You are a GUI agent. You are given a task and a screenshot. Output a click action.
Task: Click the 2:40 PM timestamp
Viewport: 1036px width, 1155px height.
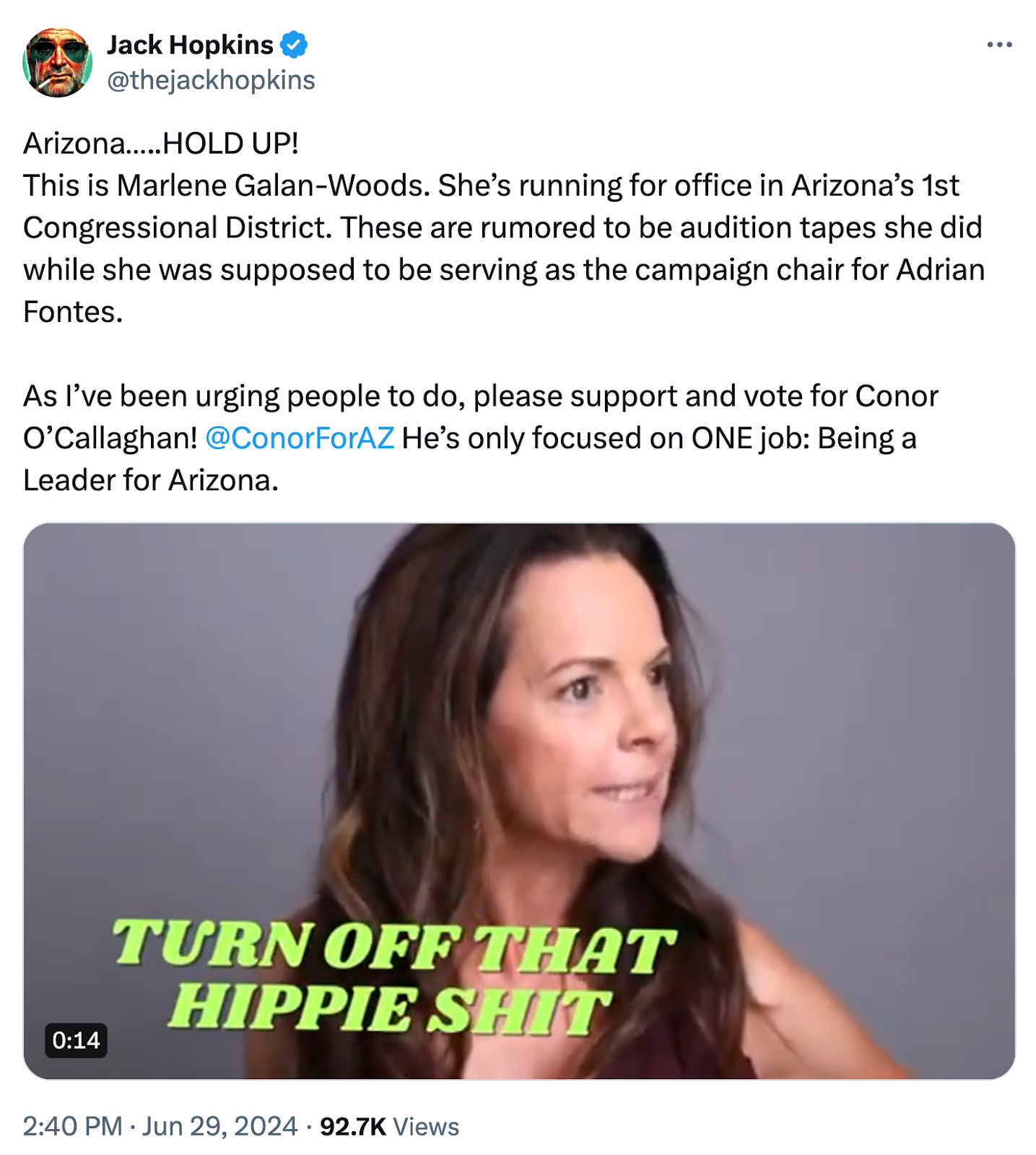72,1126
